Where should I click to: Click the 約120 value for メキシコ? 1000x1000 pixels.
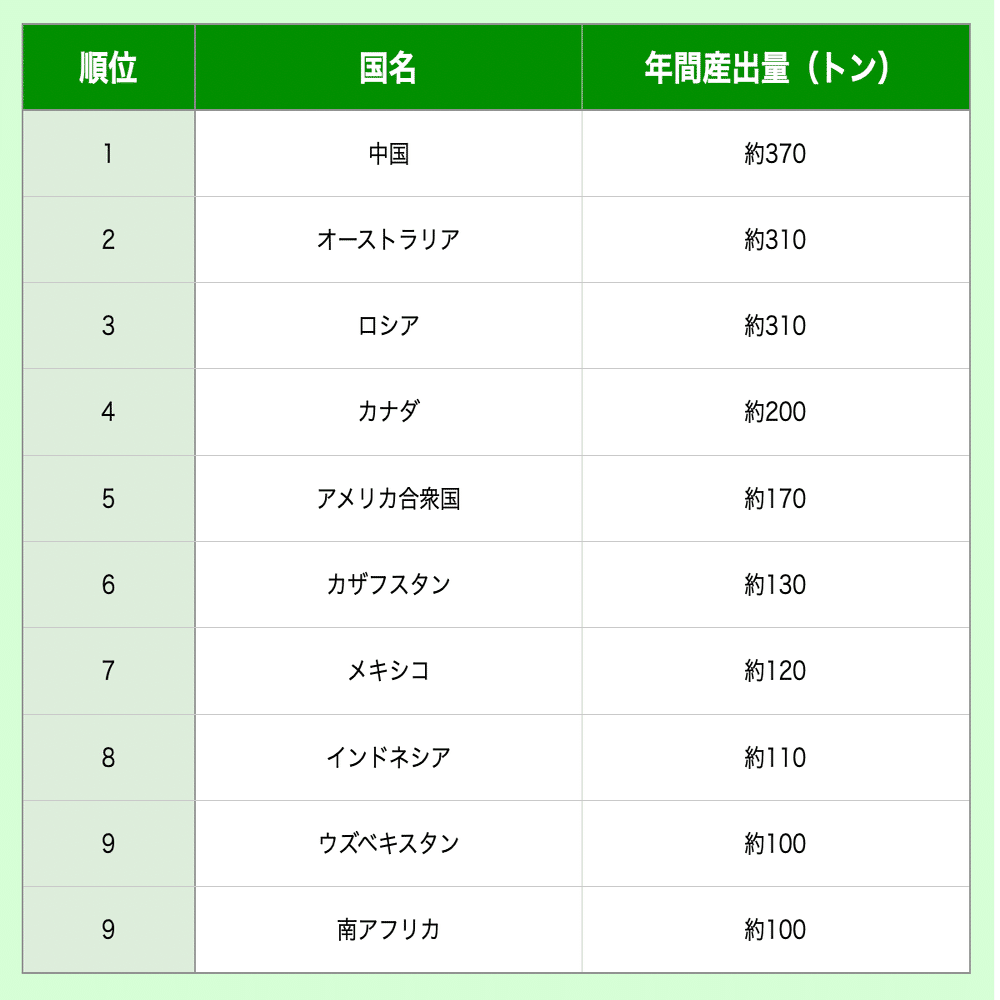click(775, 670)
